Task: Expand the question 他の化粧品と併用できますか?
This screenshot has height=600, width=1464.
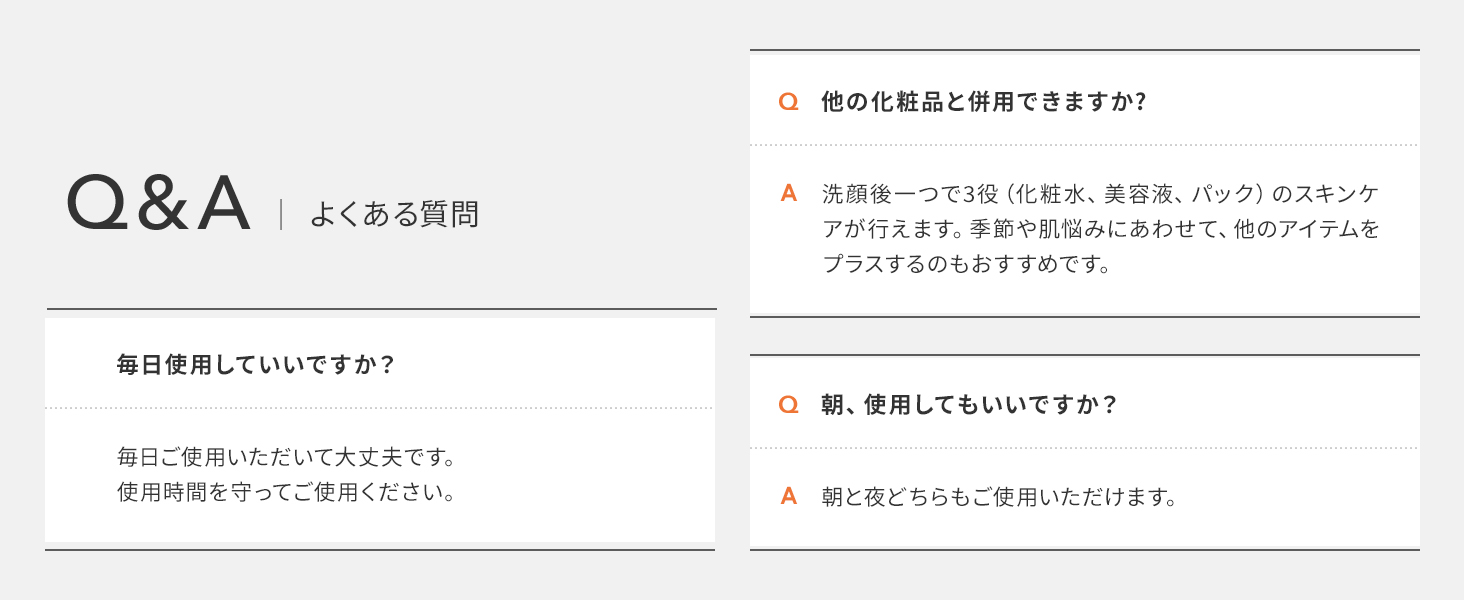Action: pyautogui.click(x=982, y=102)
